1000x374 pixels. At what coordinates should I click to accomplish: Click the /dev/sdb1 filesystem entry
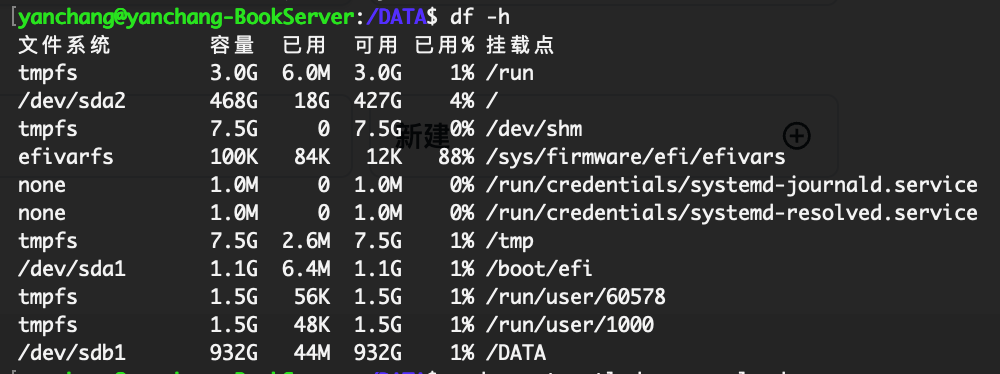[71, 352]
